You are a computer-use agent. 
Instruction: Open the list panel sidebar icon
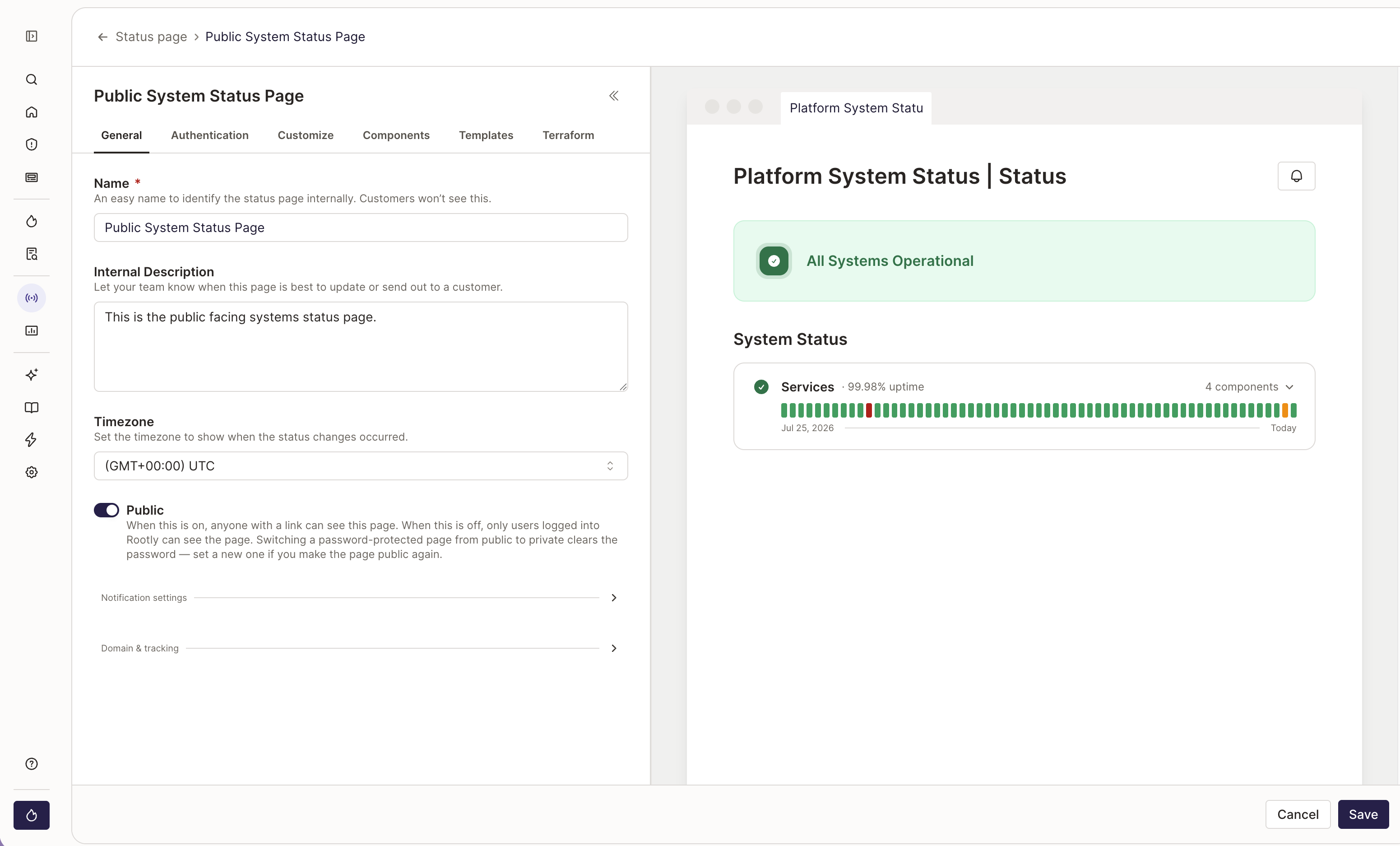pyautogui.click(x=32, y=177)
